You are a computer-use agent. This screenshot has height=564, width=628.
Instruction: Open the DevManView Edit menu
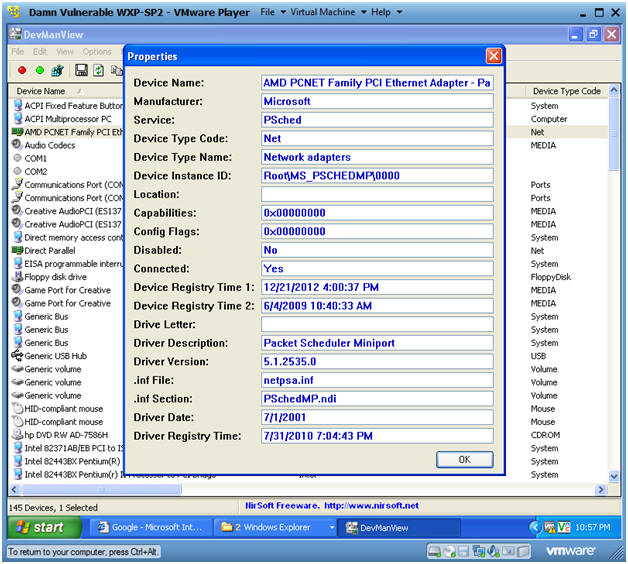pyautogui.click(x=40, y=51)
